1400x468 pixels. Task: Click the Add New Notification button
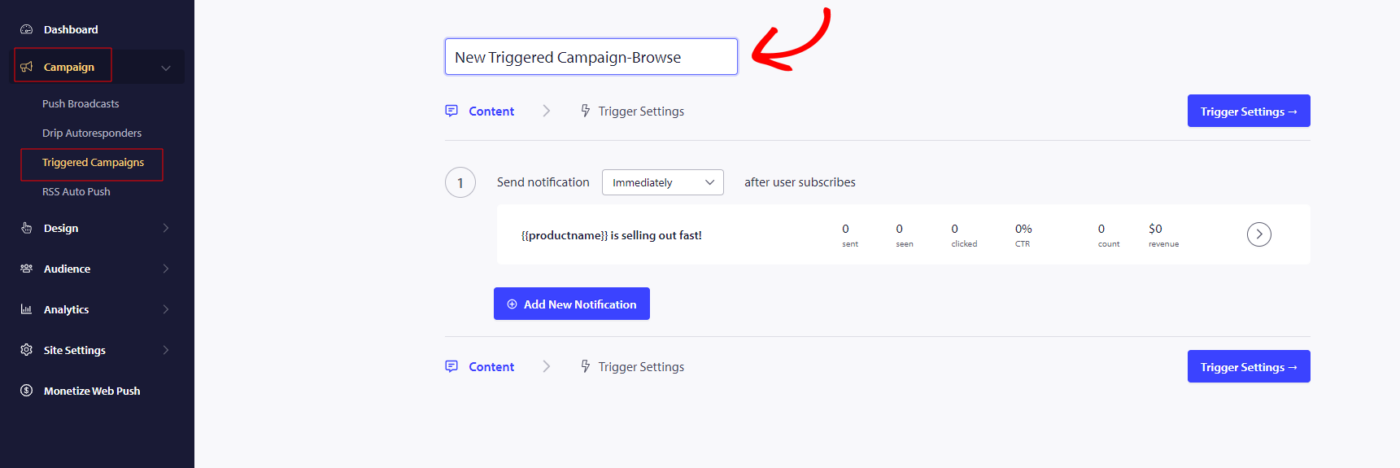click(x=572, y=304)
